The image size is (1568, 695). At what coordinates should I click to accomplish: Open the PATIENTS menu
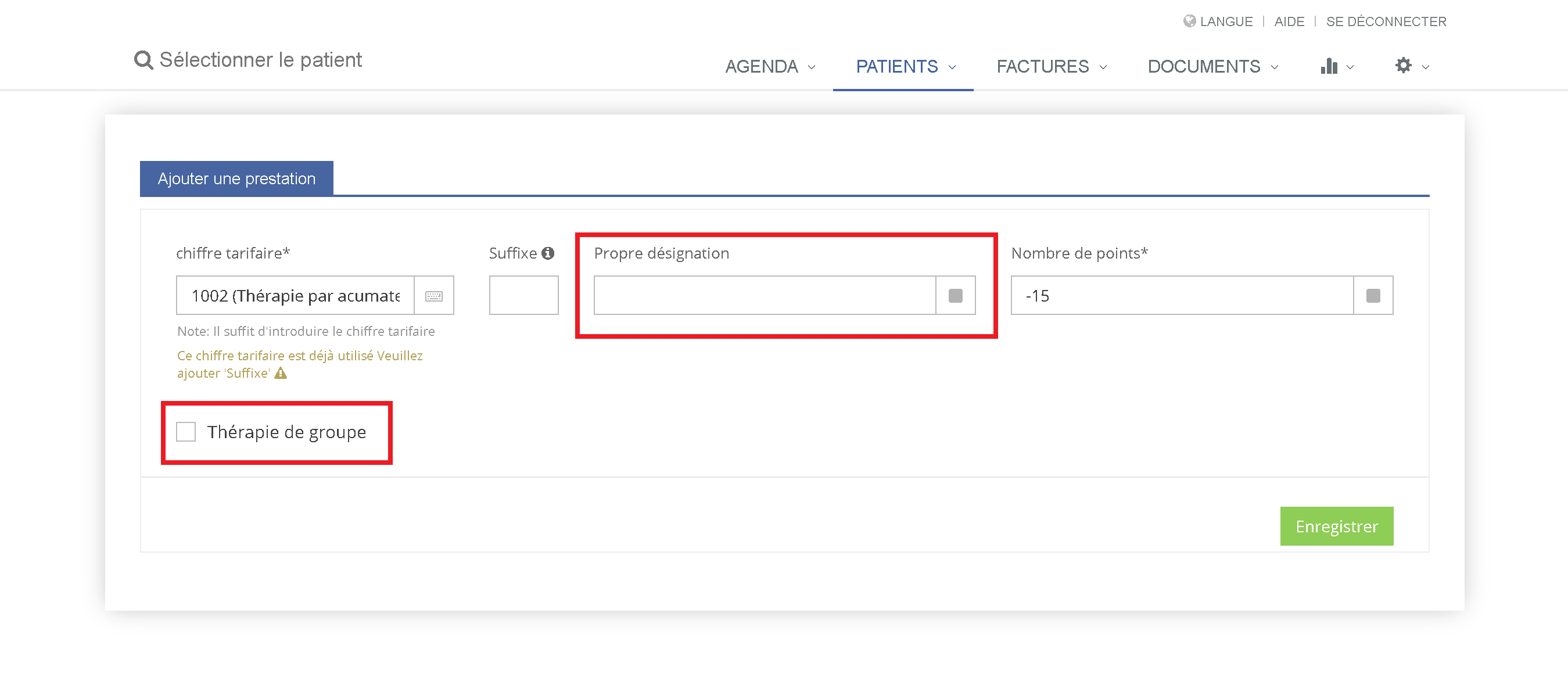896,66
